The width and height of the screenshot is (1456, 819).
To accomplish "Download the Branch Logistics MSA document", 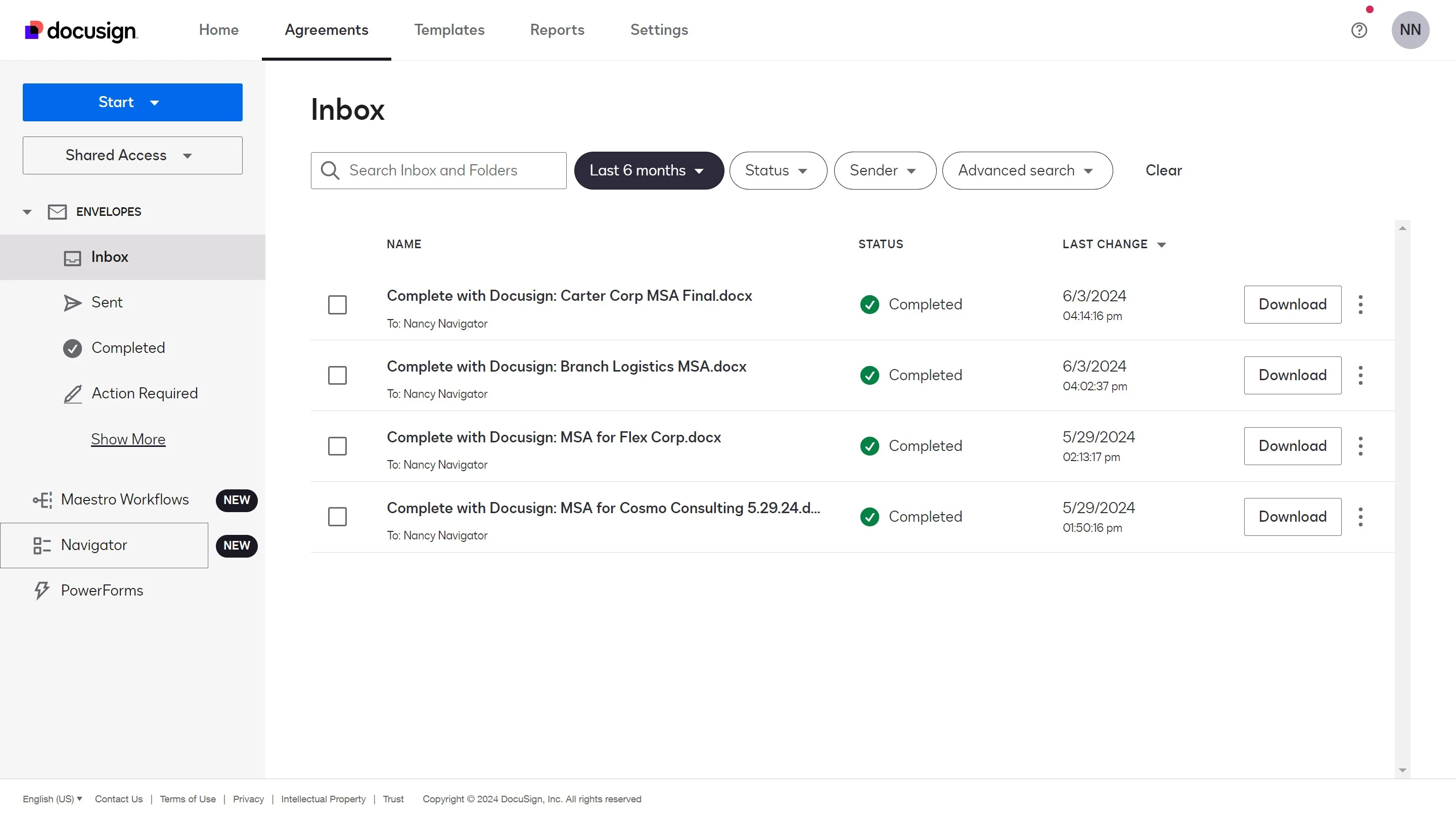I will (x=1292, y=375).
